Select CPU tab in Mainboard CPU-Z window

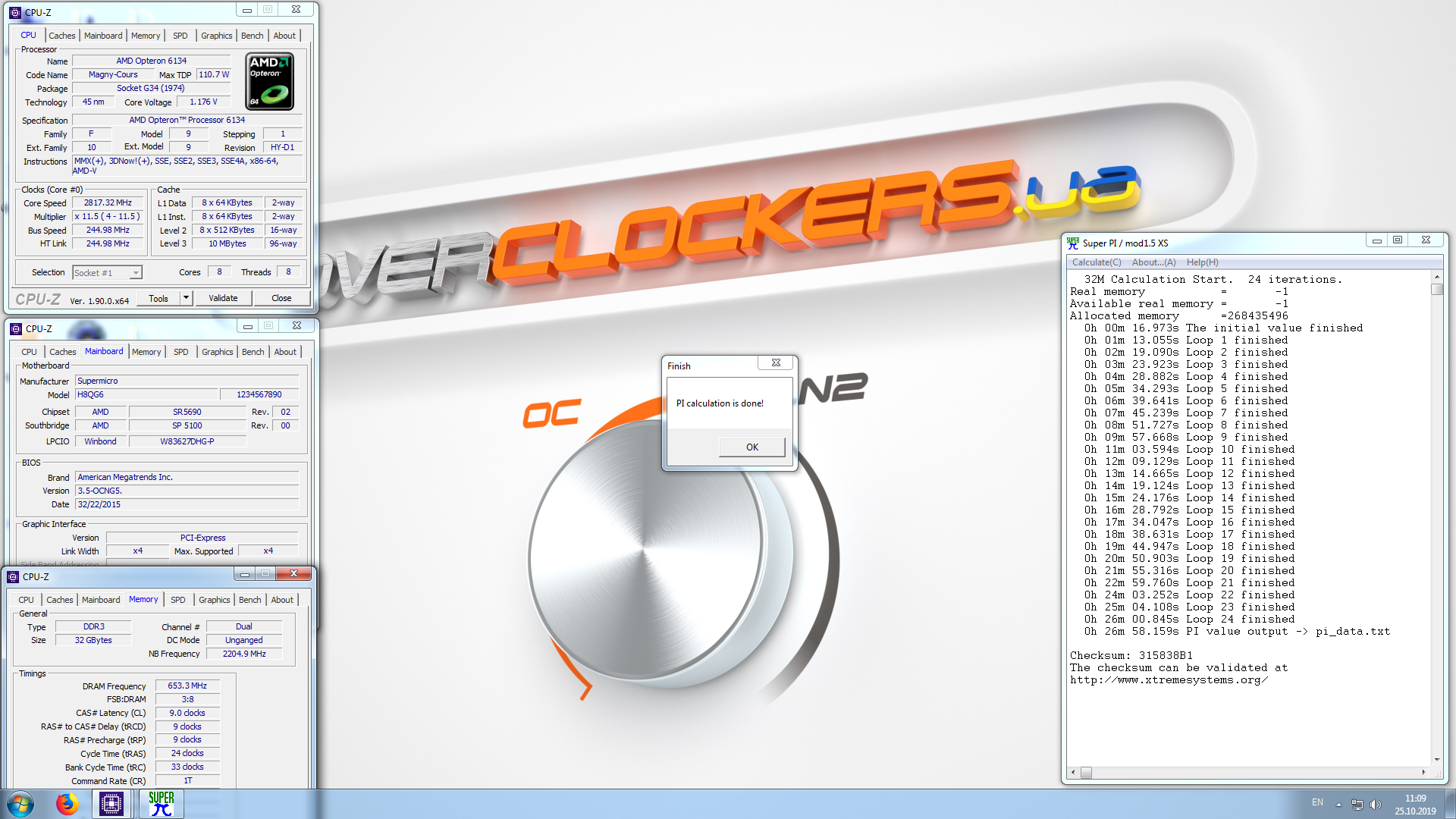[x=29, y=352]
